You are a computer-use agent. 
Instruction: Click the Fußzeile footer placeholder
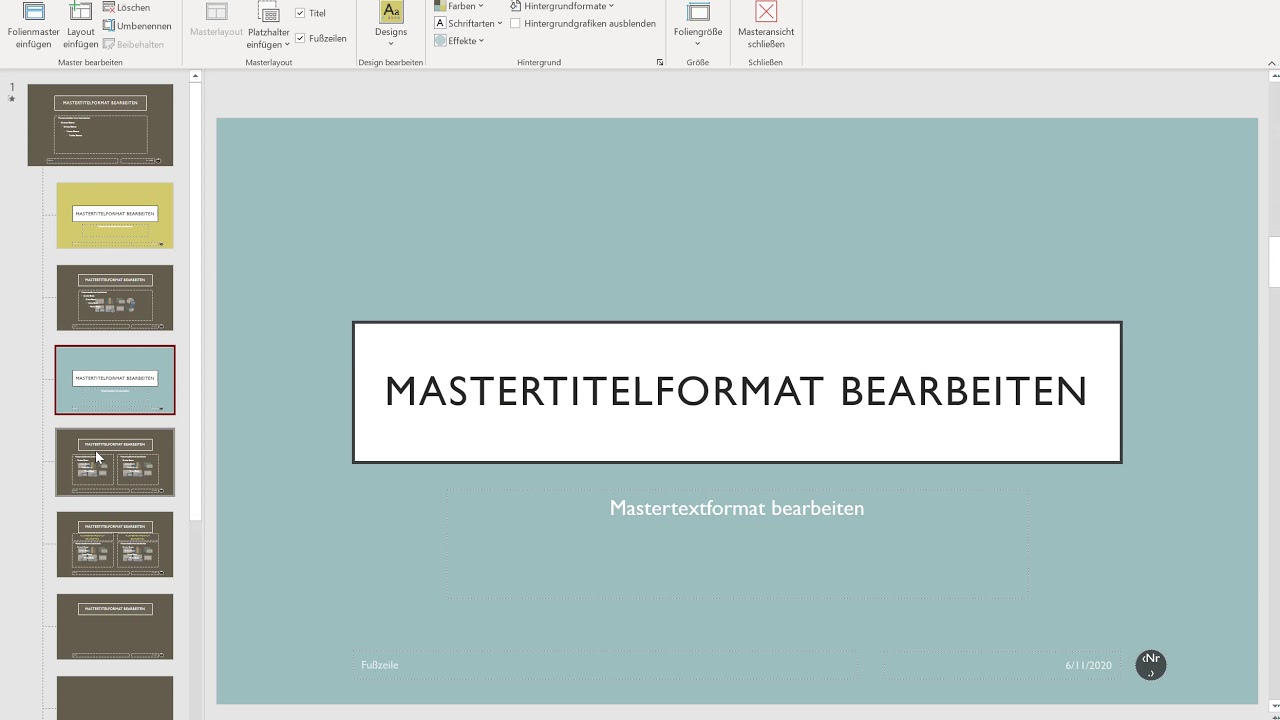pos(604,665)
